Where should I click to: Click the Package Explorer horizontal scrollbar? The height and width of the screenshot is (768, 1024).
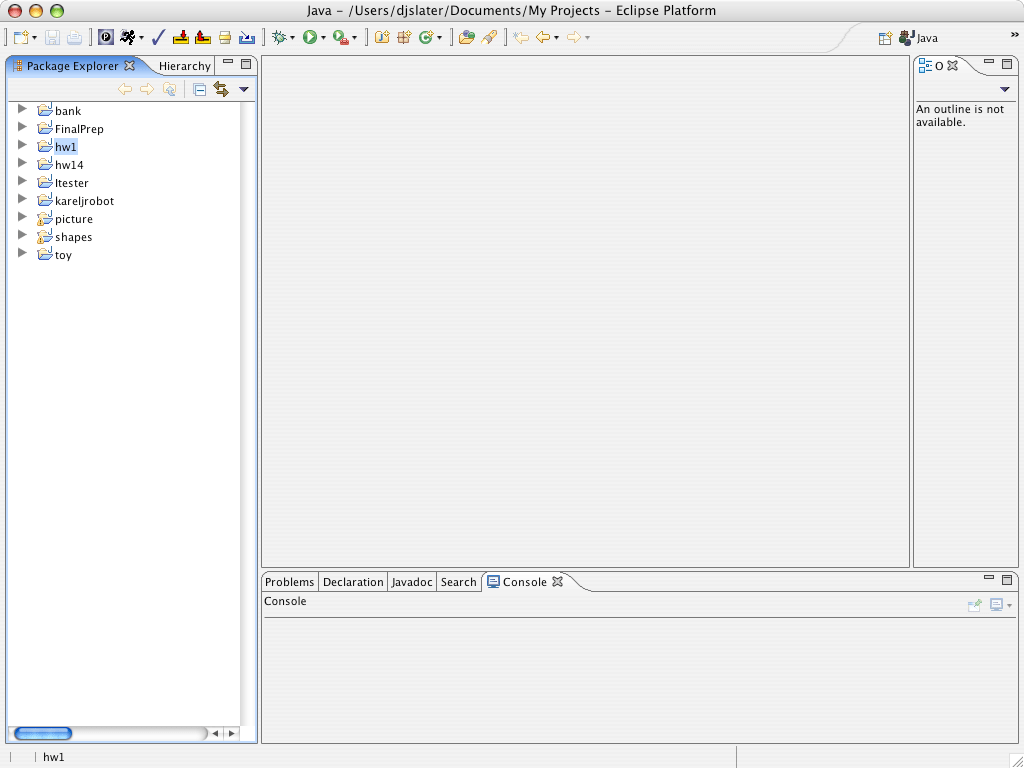[x=43, y=733]
